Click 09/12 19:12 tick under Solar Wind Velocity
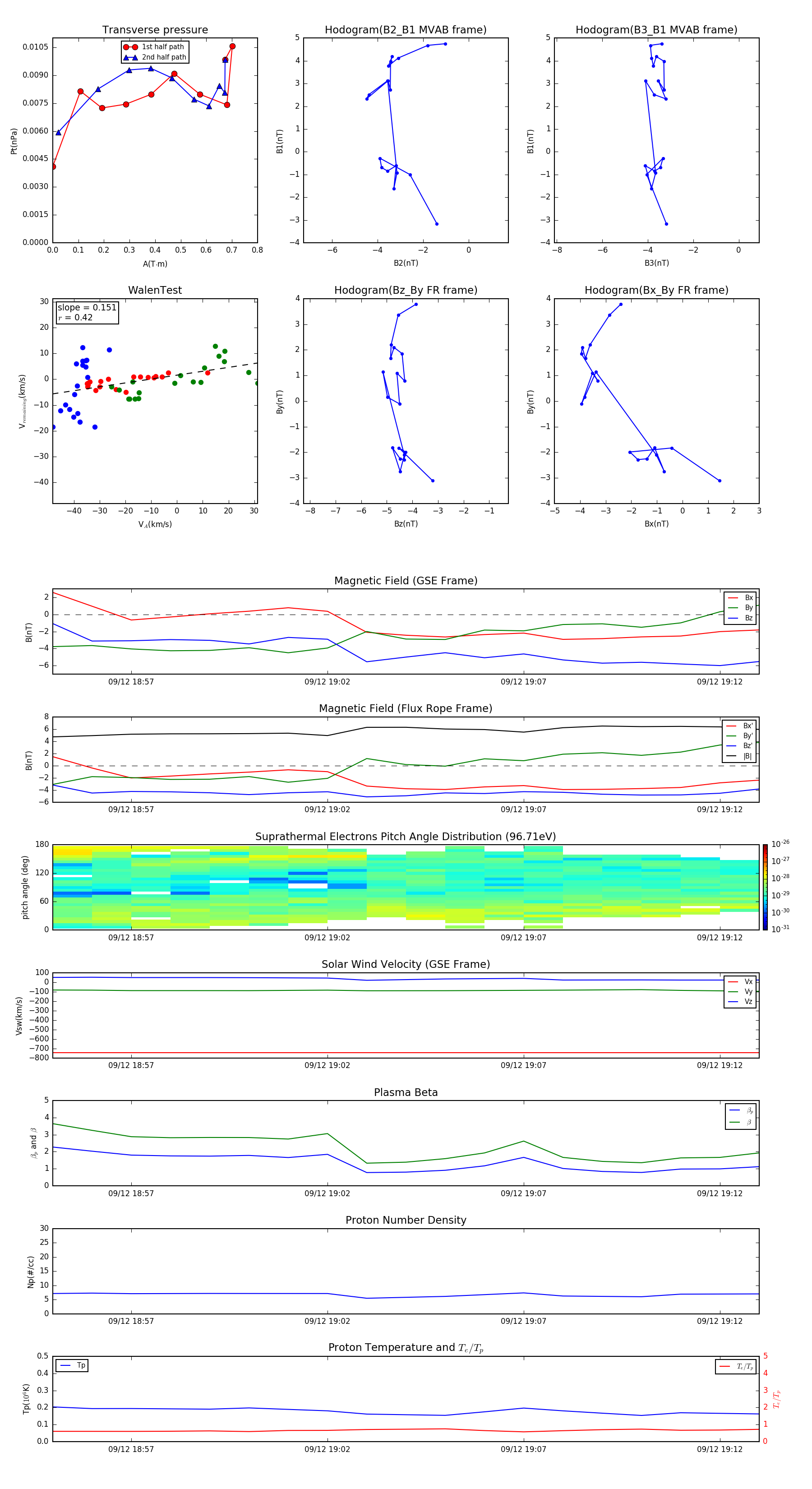Image resolution: width=812 pixels, height=1489 pixels. 720,1065
